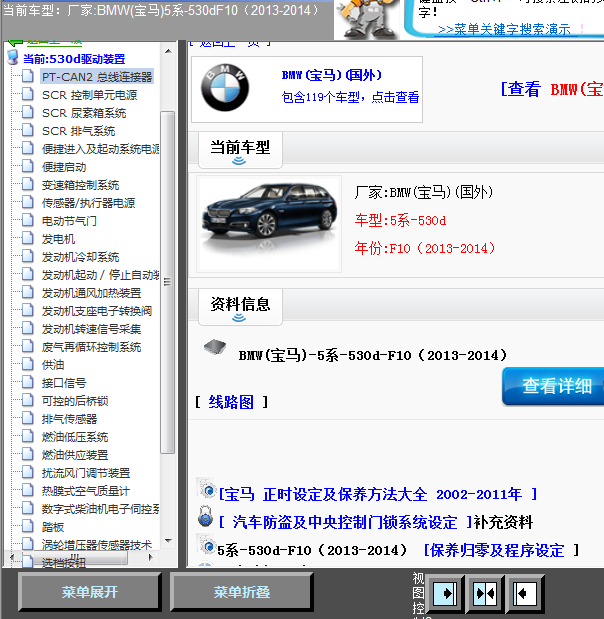Click the chip icon beside BMW(宝马)-5系-530d-F10
The image size is (604, 619).
click(215, 347)
